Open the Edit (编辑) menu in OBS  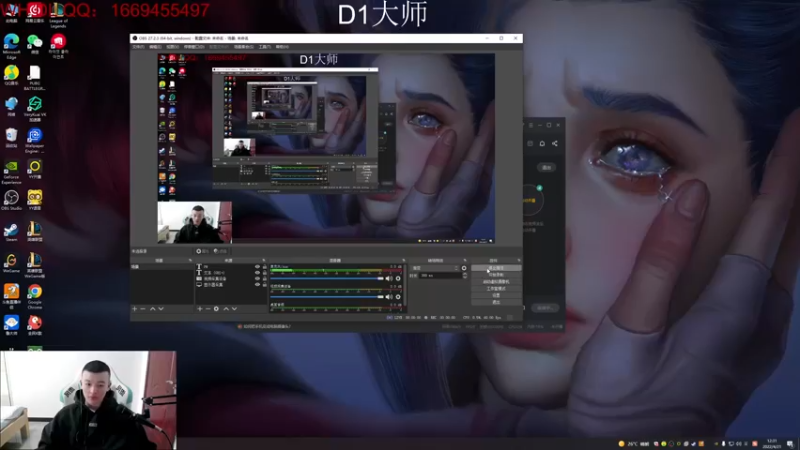[x=155, y=47]
